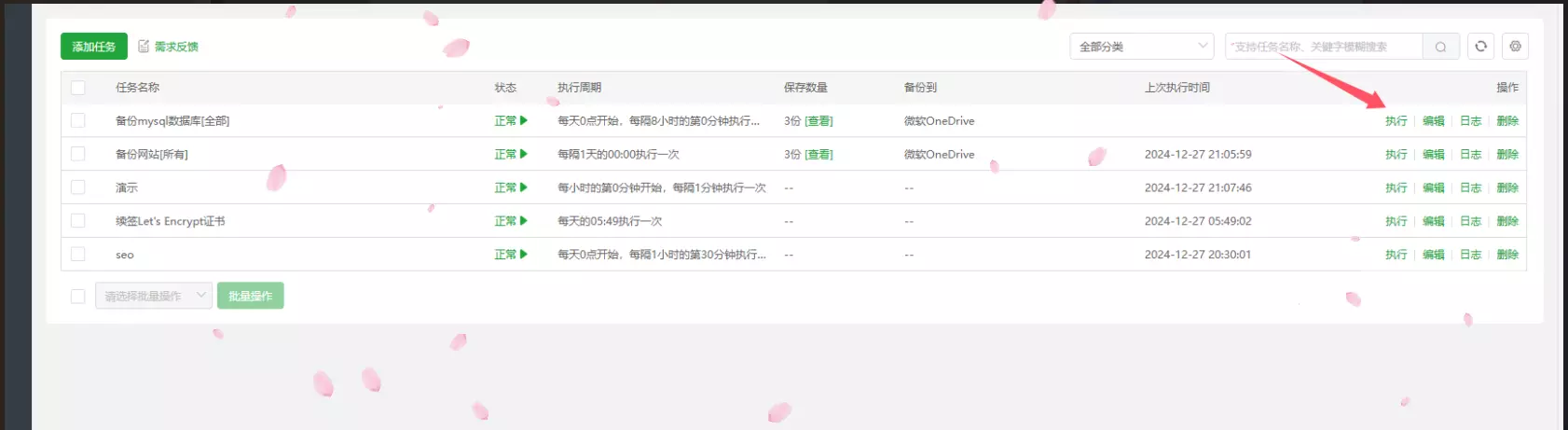Toggle 正常 status of 备份mysql数据库 task
This screenshot has width=1568, height=430.
[511, 121]
